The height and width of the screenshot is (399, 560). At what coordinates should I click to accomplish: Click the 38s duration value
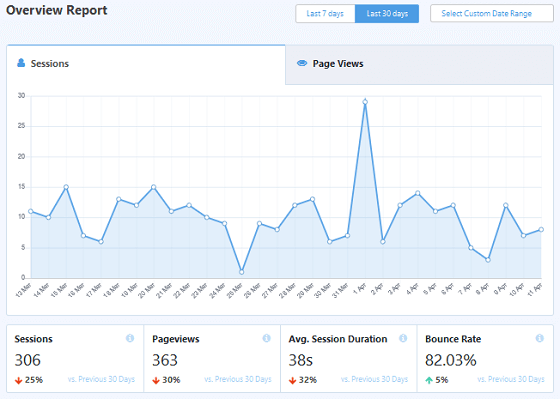(301, 360)
